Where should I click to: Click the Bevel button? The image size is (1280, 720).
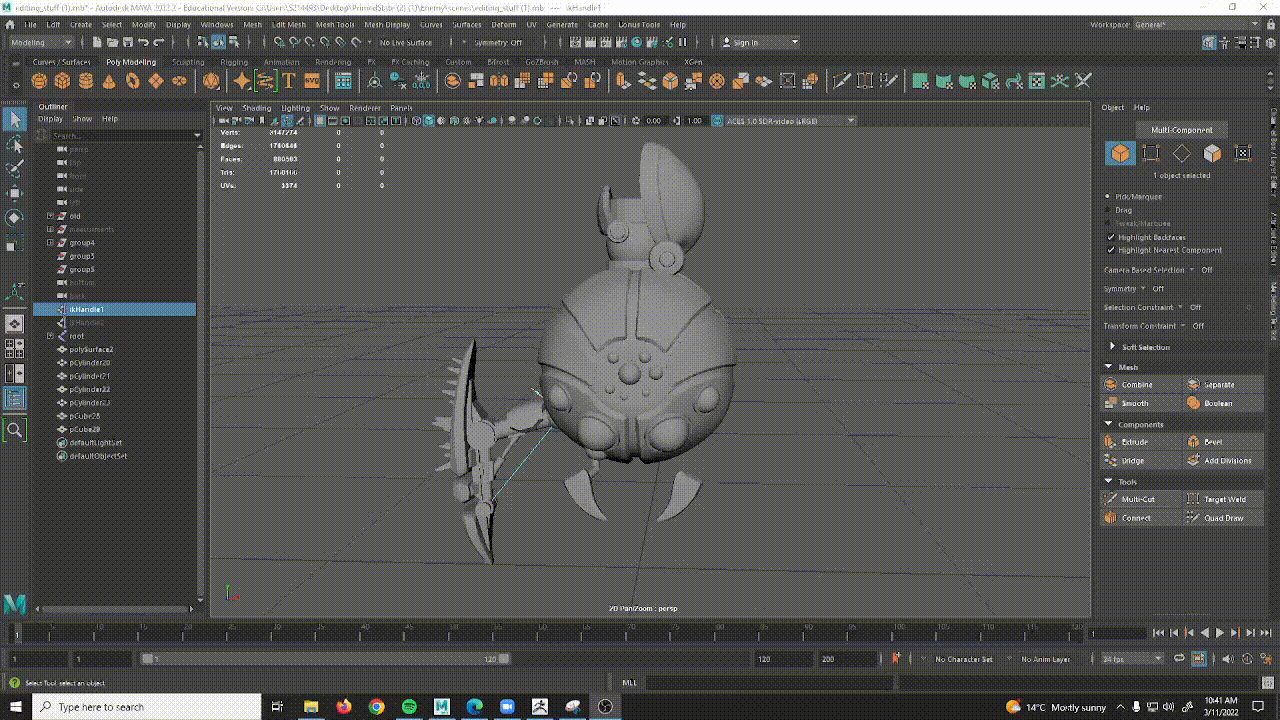[1224, 442]
